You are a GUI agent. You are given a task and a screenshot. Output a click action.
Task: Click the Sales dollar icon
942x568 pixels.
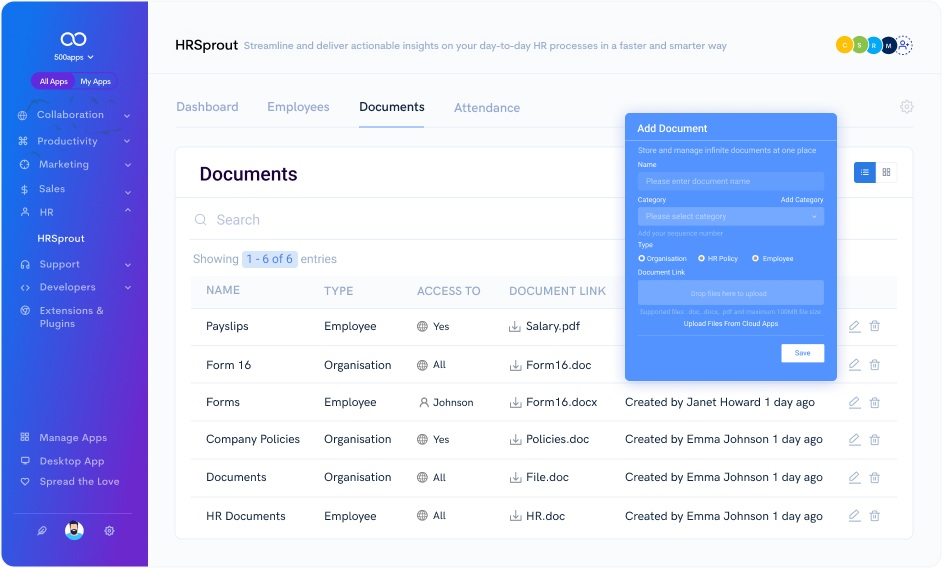24,189
